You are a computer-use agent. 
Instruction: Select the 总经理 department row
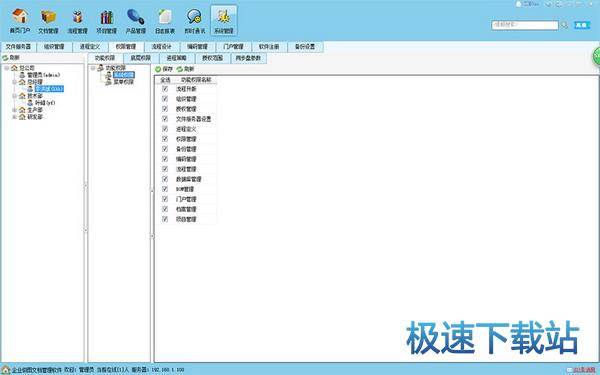click(35, 82)
